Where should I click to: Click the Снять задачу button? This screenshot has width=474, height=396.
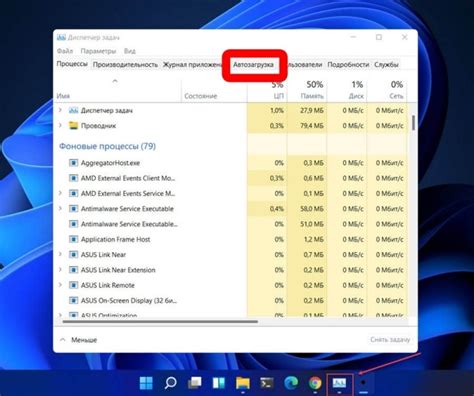[x=390, y=340]
